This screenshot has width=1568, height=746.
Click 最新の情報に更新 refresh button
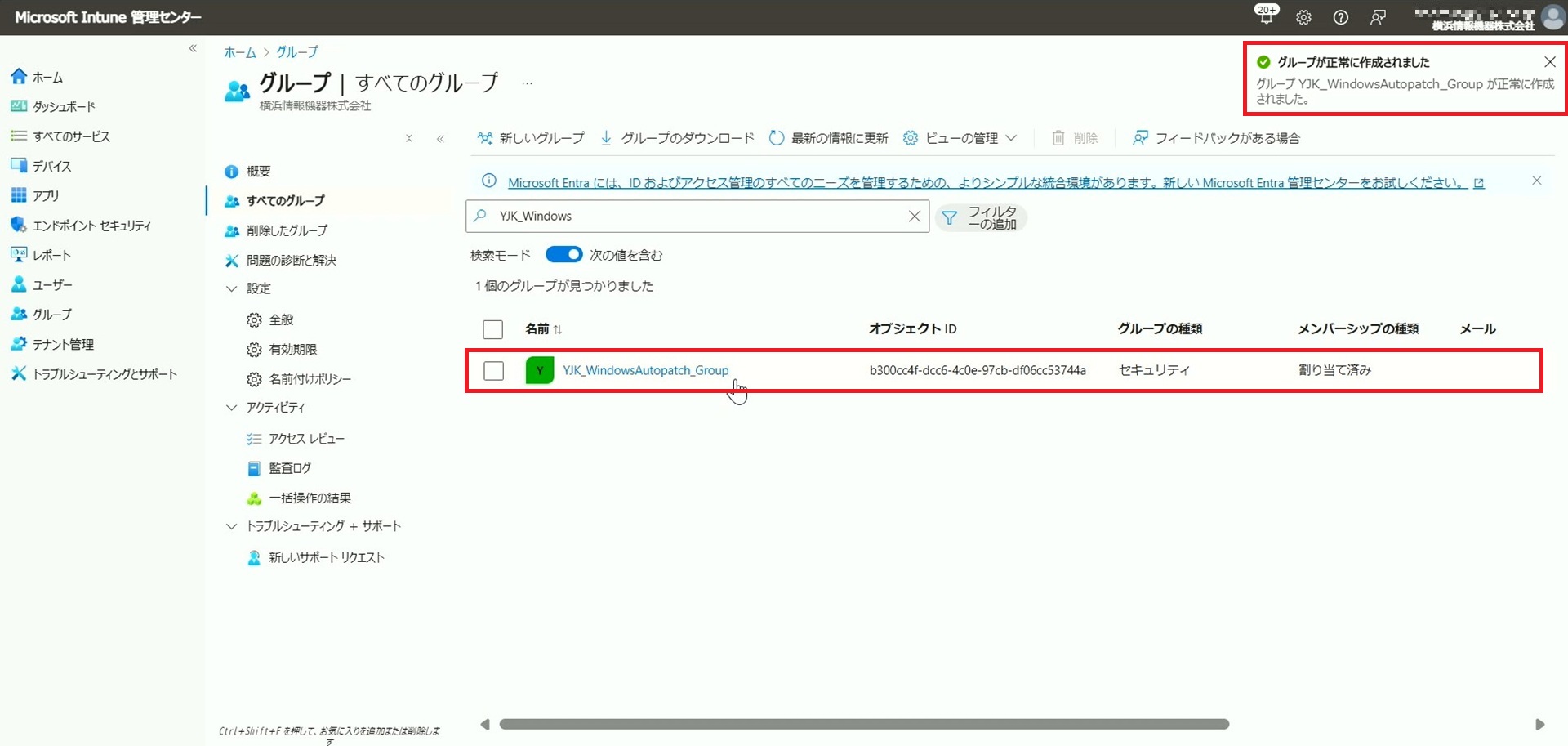pyautogui.click(x=829, y=138)
